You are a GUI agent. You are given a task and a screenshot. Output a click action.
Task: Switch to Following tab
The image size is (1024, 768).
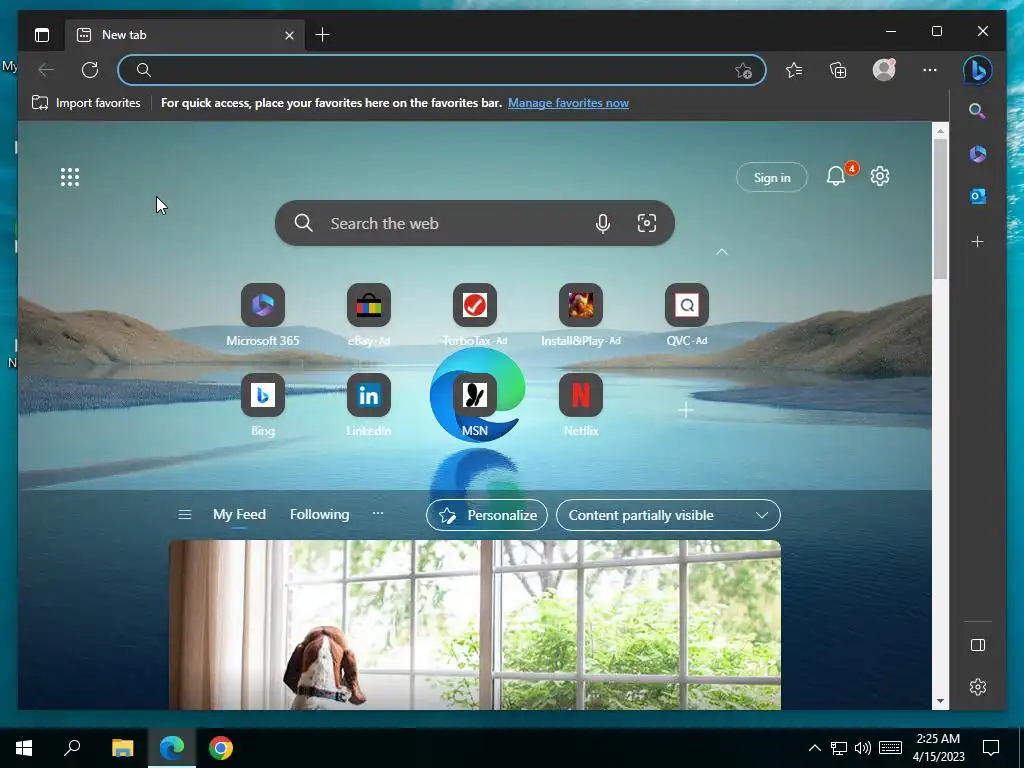click(319, 515)
